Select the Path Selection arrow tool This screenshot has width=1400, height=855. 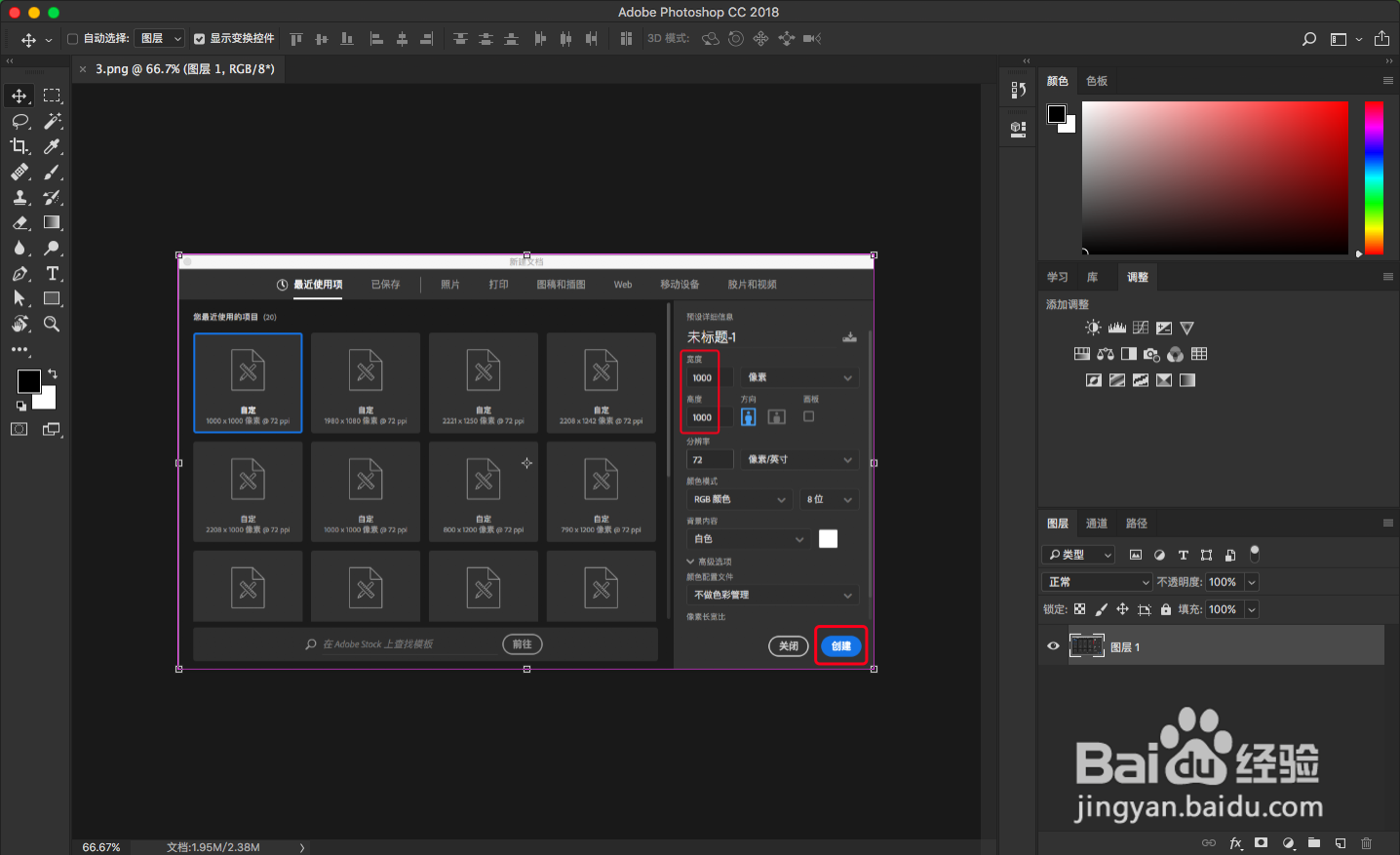(19, 298)
